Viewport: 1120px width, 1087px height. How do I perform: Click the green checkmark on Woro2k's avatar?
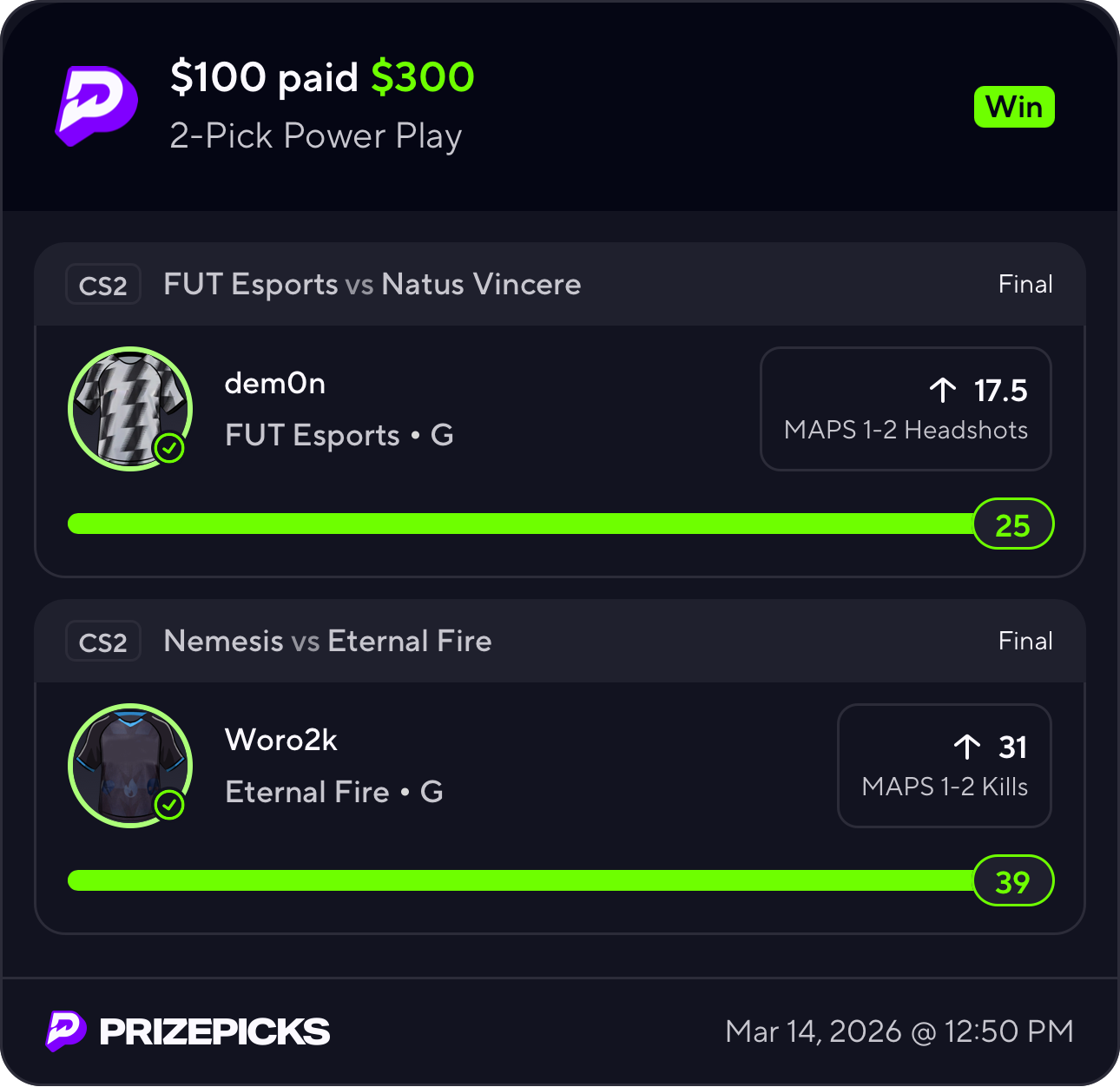[169, 805]
